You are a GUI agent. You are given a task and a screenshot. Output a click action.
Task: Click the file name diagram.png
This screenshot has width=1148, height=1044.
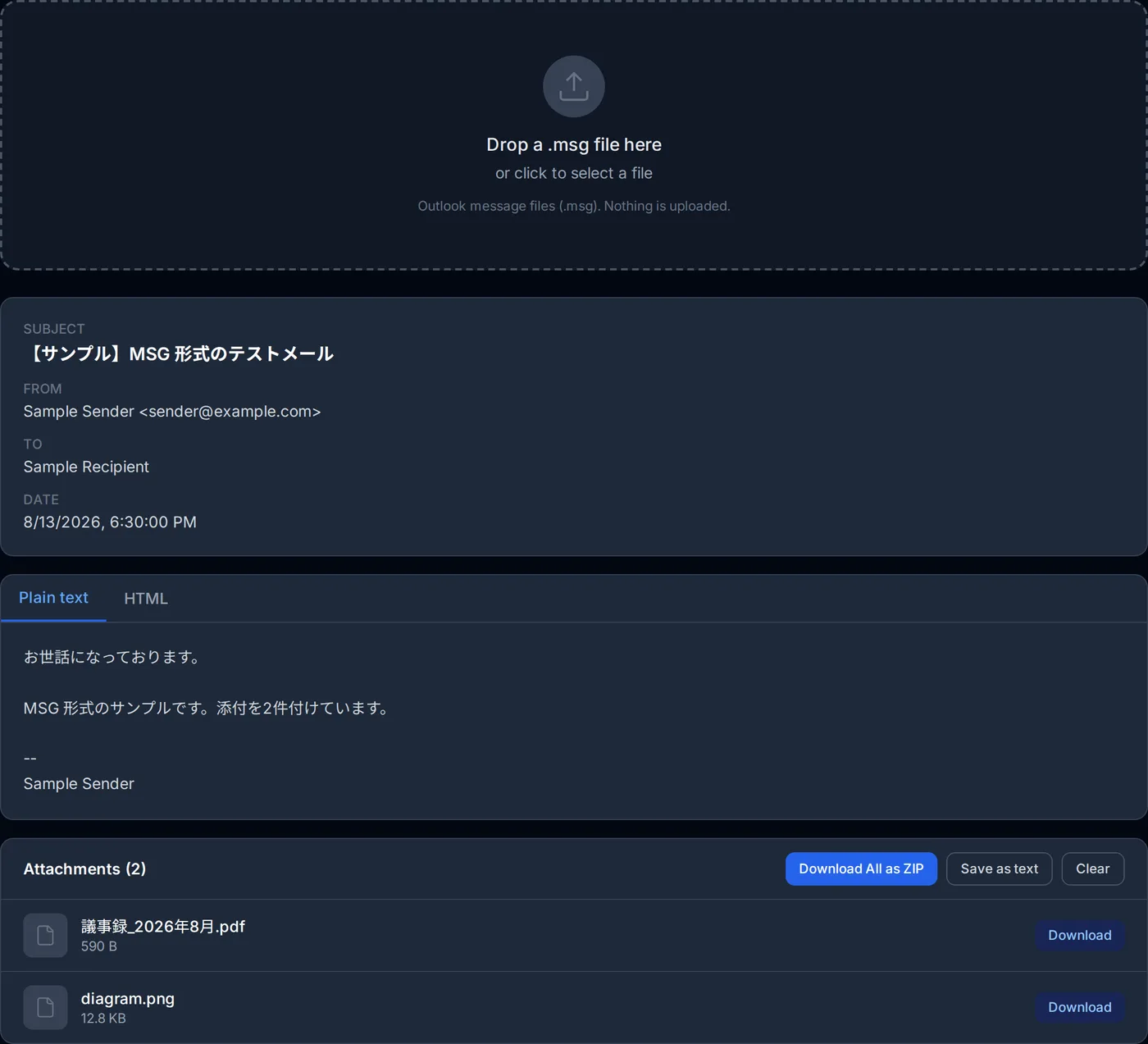pyautogui.click(x=128, y=998)
